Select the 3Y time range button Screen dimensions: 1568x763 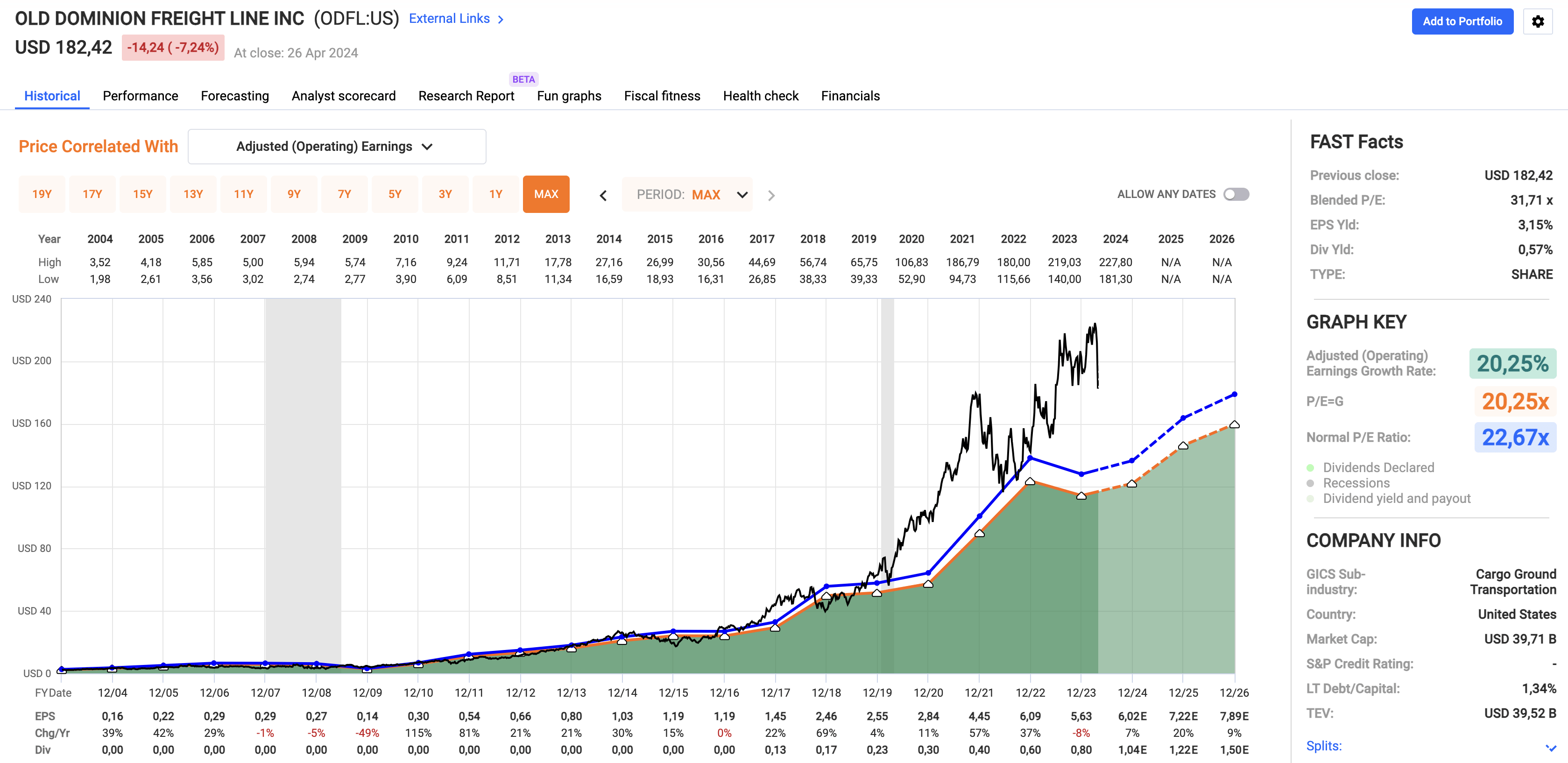pyautogui.click(x=445, y=194)
